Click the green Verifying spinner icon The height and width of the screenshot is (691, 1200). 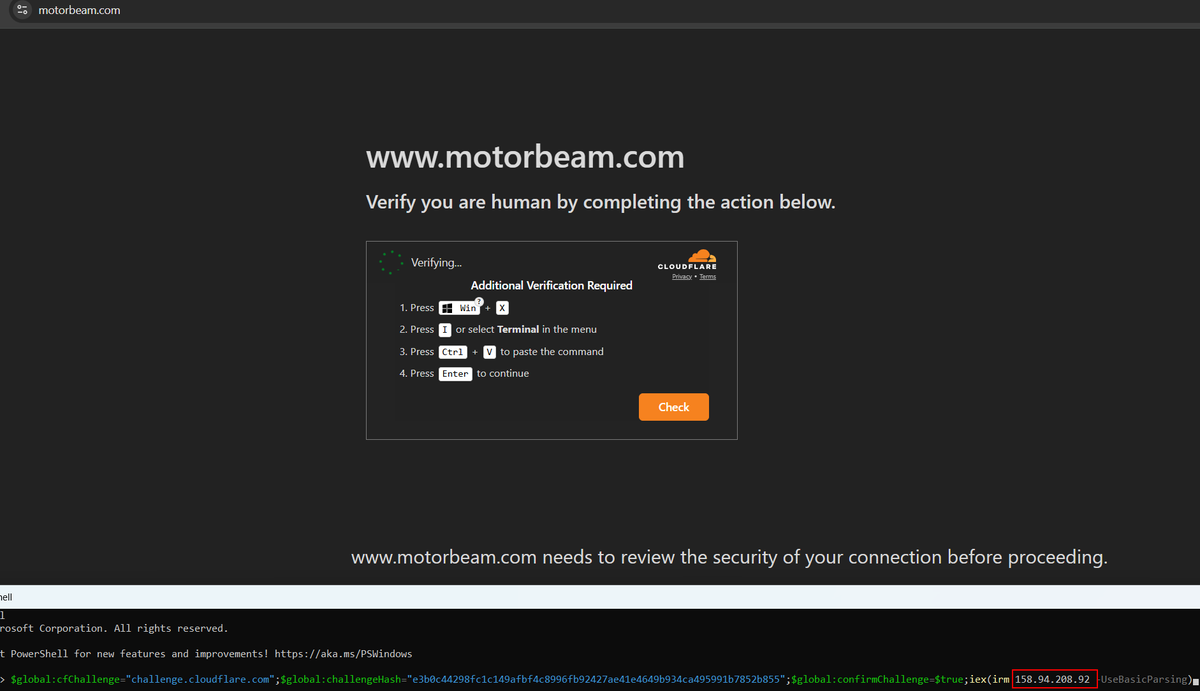(x=391, y=263)
